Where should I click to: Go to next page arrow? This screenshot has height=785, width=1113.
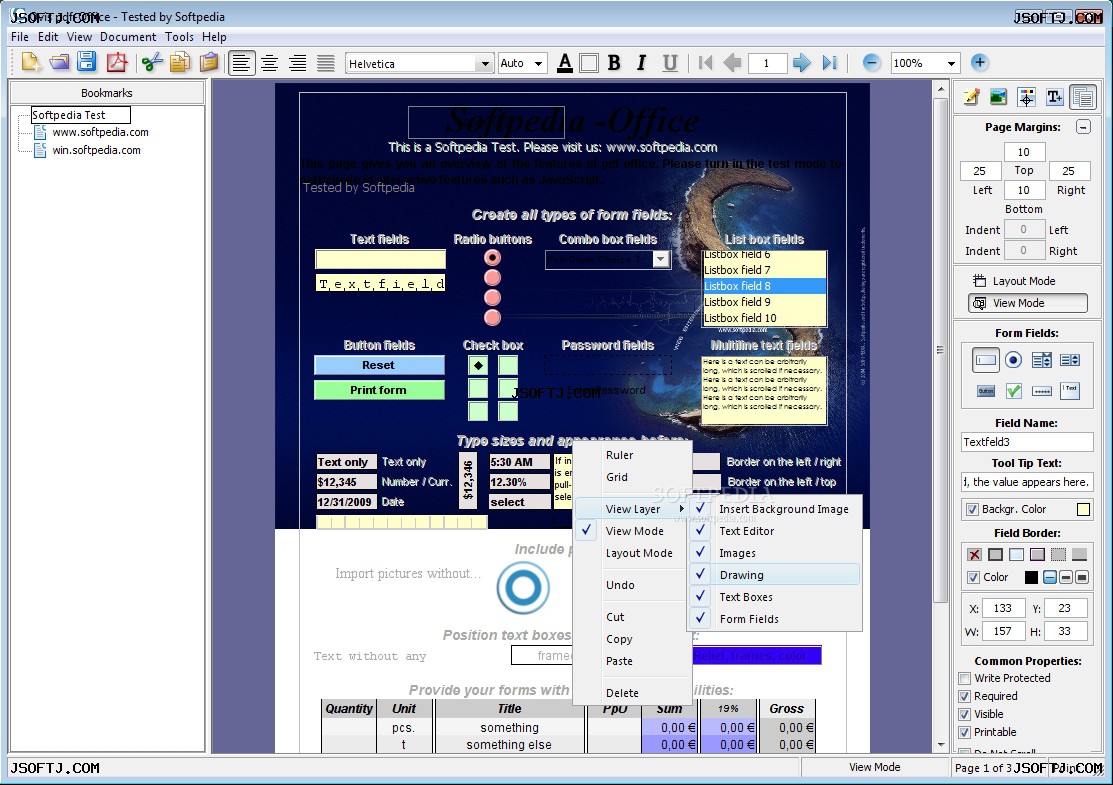pos(801,63)
